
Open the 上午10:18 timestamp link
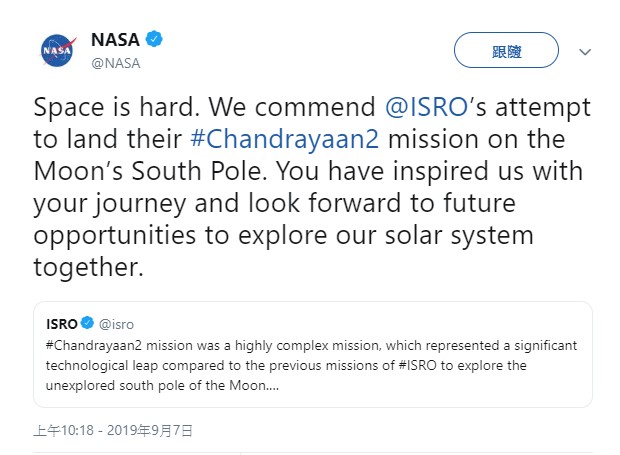[66, 431]
